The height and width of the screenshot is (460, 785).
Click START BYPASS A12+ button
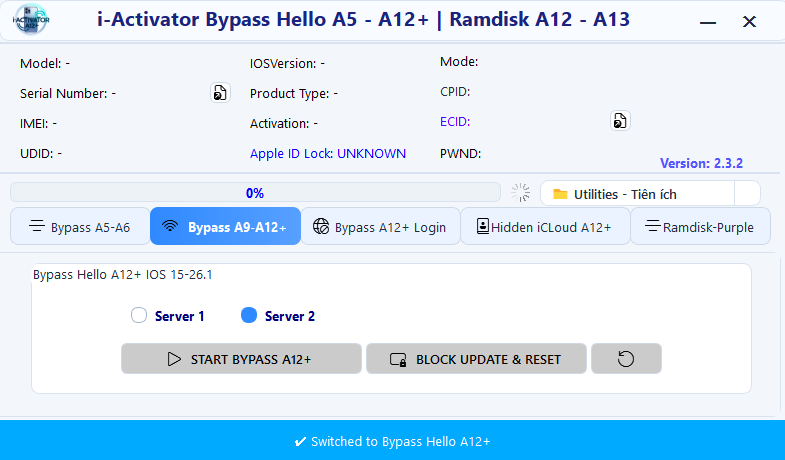241,359
